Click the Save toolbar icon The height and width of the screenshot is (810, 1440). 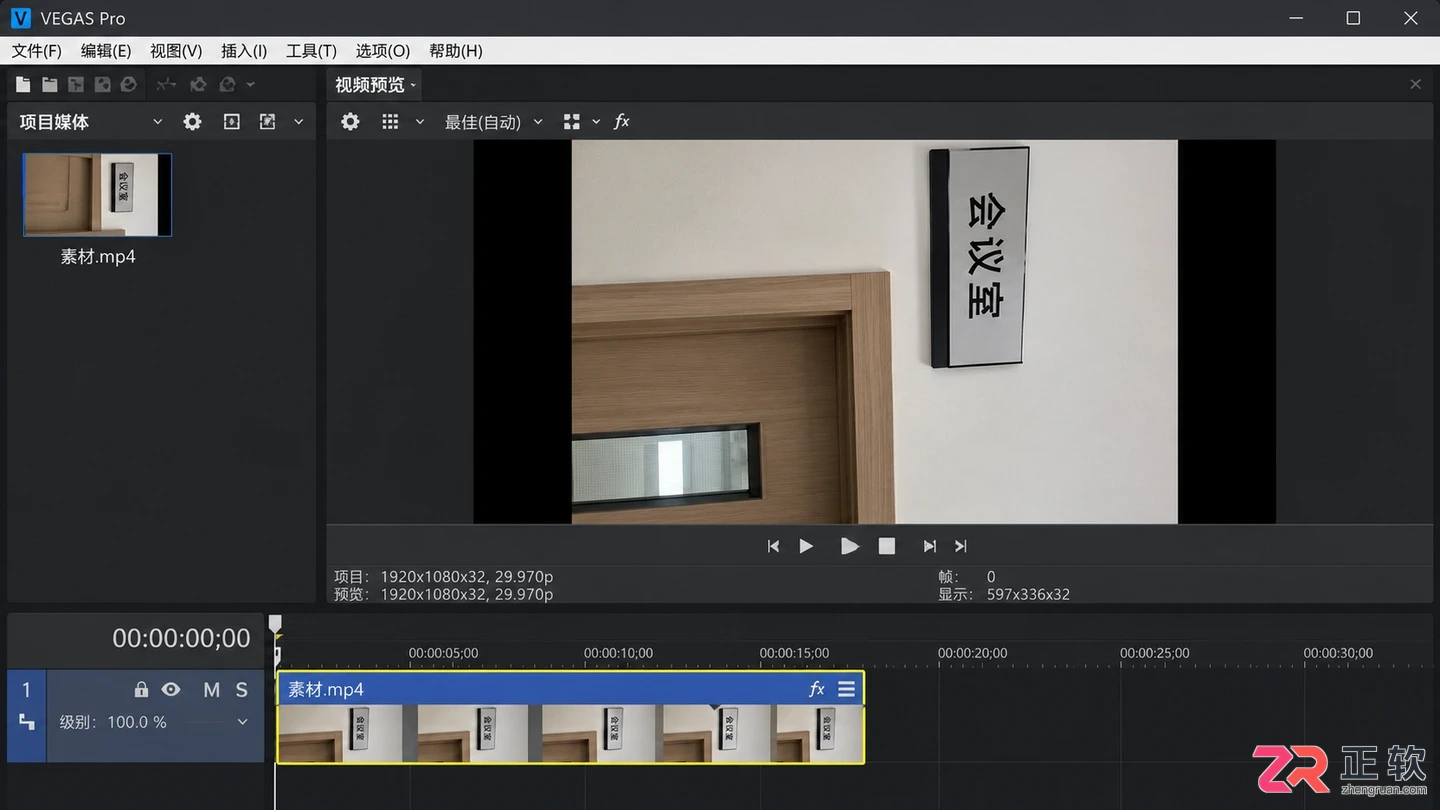[x=102, y=85]
